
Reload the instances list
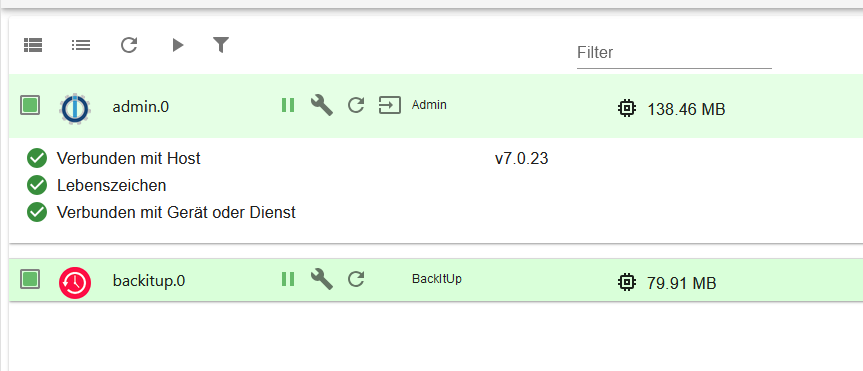pyautogui.click(x=129, y=45)
